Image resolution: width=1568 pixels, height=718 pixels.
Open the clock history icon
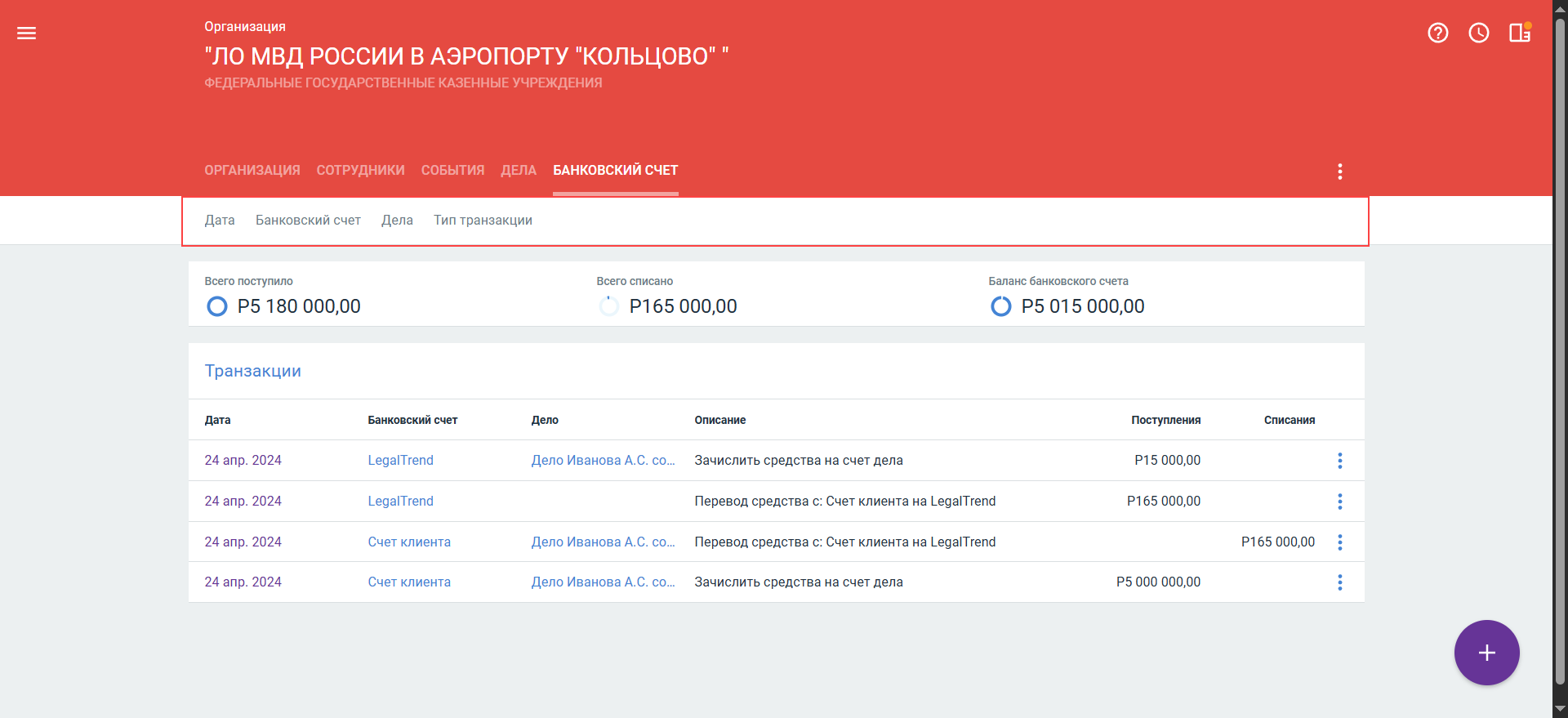coord(1478,33)
